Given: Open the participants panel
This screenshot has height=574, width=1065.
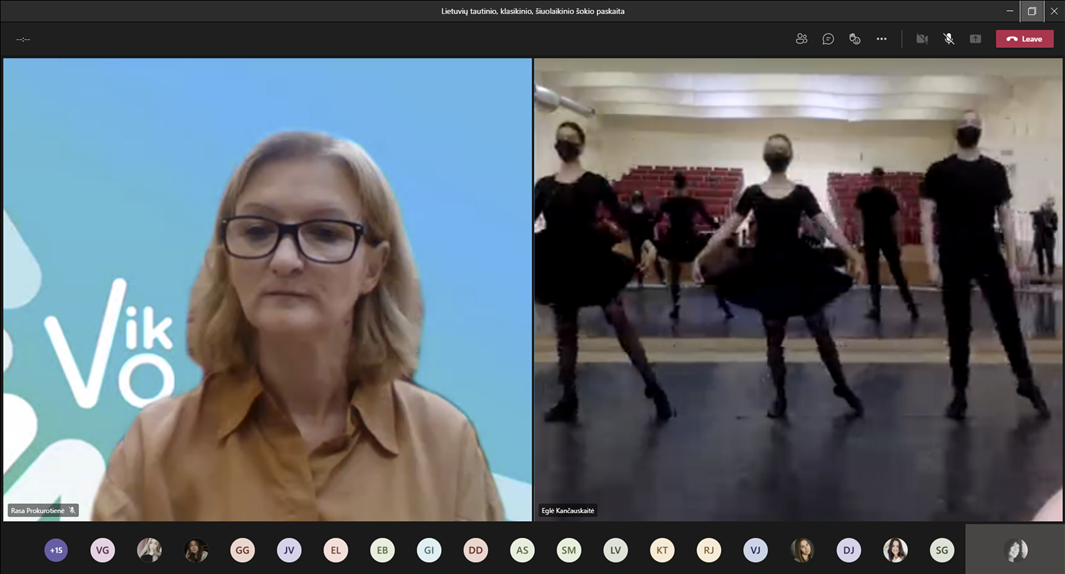Looking at the screenshot, I should pyautogui.click(x=801, y=39).
